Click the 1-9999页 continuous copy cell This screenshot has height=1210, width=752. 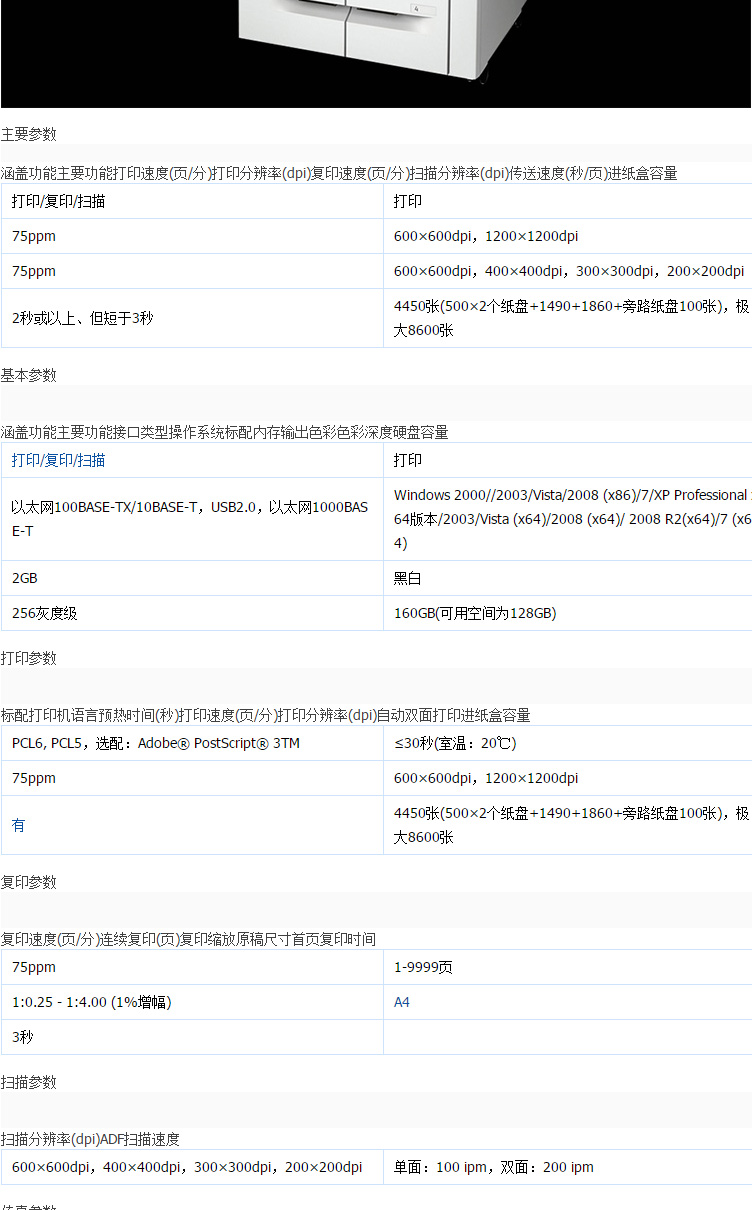pos(568,967)
